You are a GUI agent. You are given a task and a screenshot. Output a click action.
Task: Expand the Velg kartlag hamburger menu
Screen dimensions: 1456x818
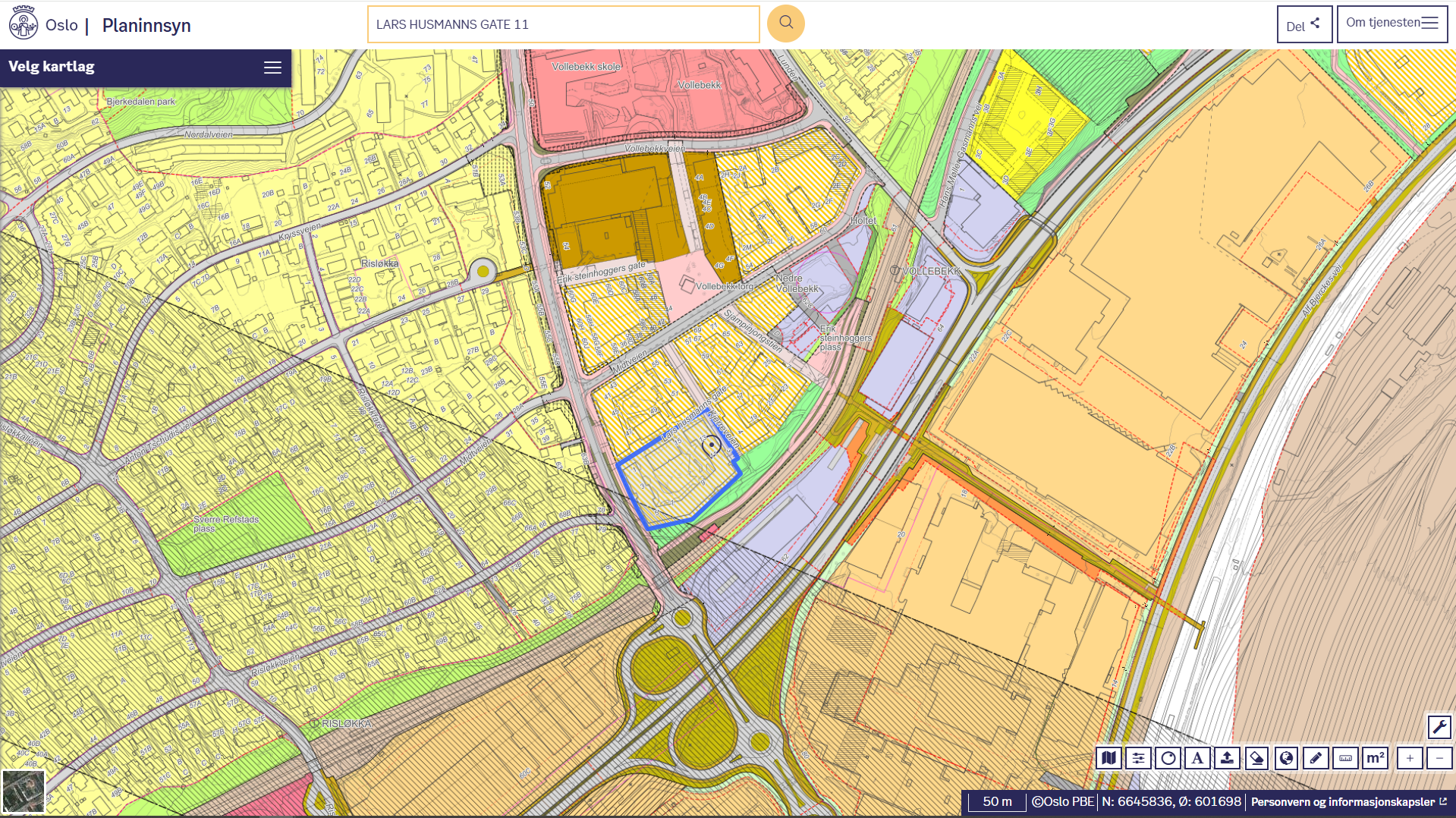click(x=272, y=68)
